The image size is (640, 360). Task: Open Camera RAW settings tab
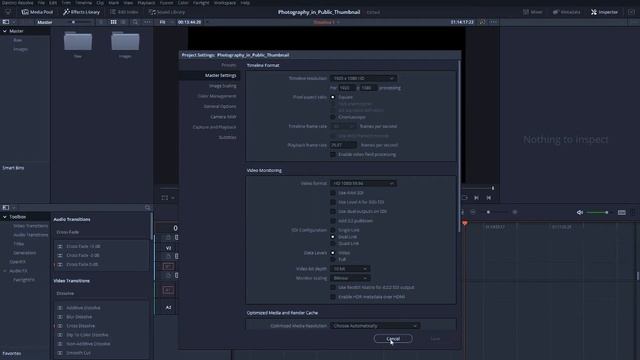[223, 117]
